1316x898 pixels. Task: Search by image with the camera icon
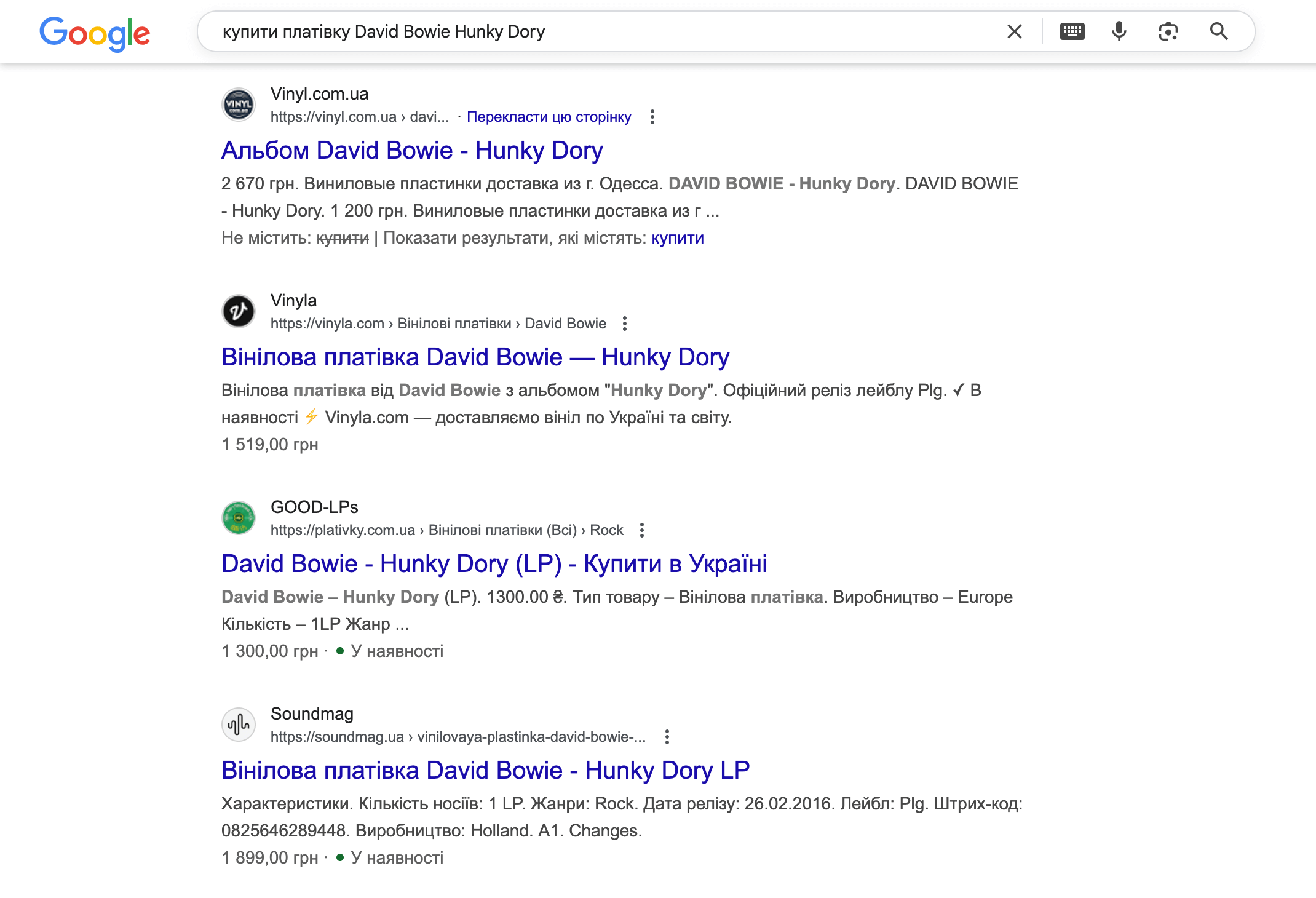click(x=1168, y=31)
